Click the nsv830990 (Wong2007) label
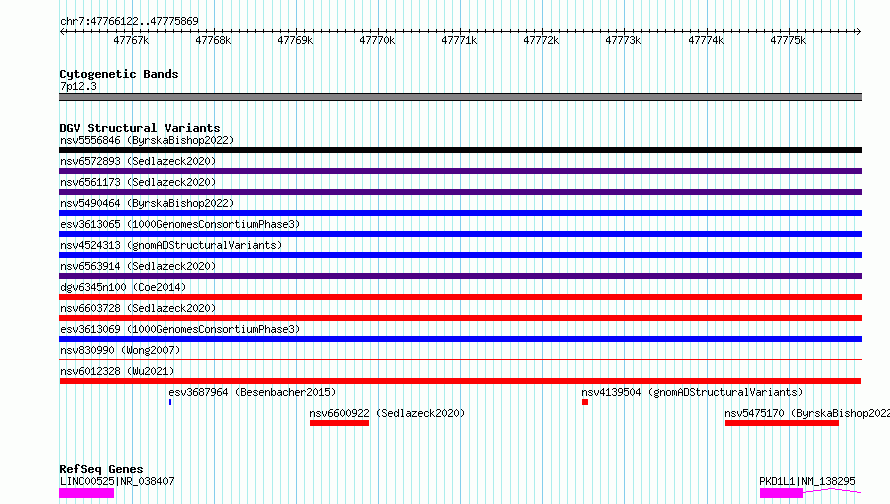Screen dimensions: 890x504 (120, 350)
